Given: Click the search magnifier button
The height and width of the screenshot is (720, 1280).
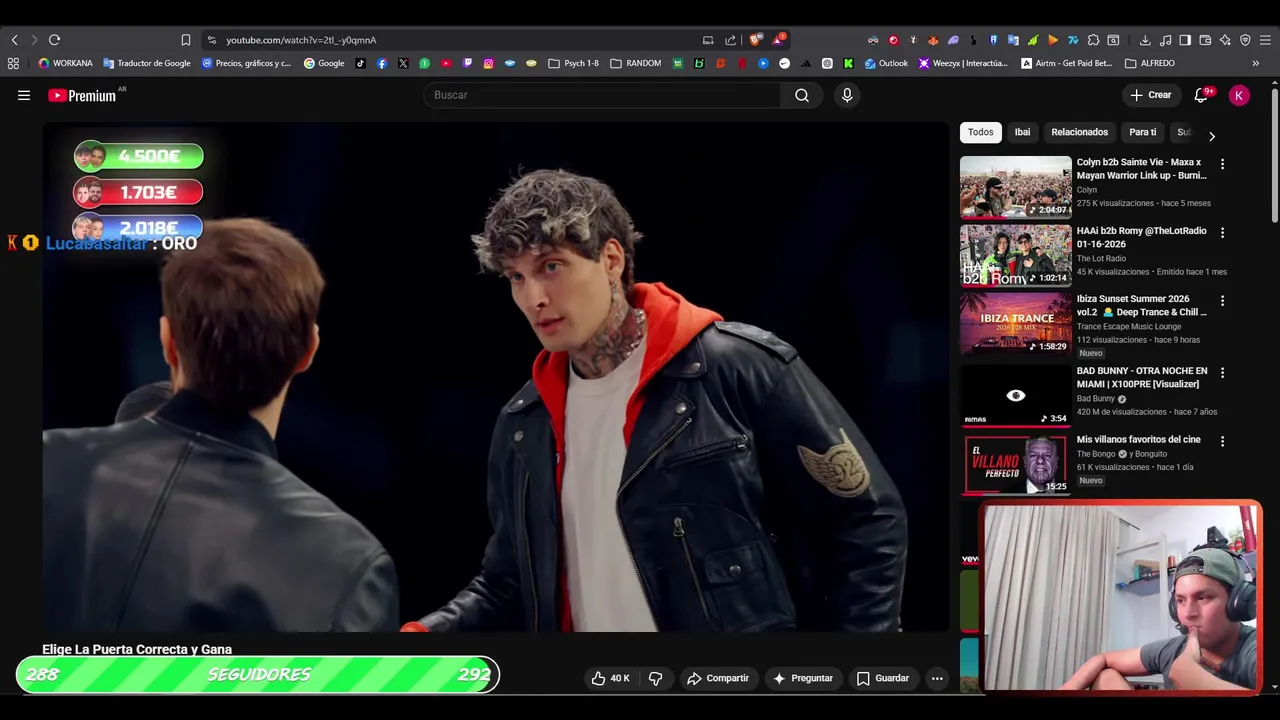Looking at the screenshot, I should tap(802, 95).
